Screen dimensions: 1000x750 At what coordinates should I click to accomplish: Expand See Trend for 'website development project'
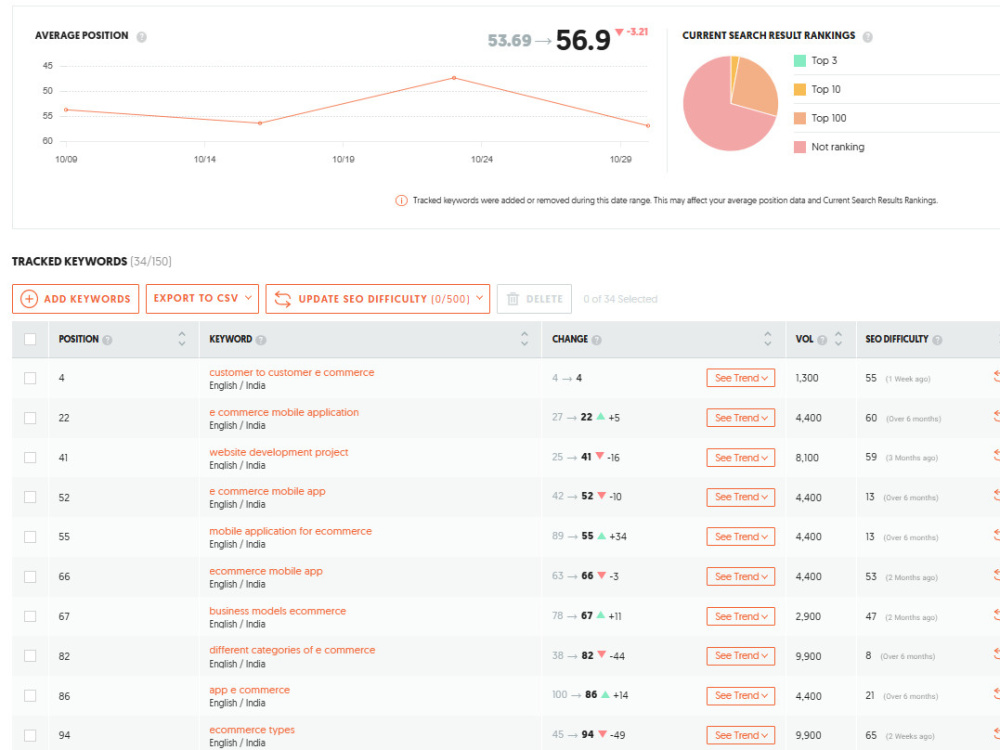pos(740,457)
